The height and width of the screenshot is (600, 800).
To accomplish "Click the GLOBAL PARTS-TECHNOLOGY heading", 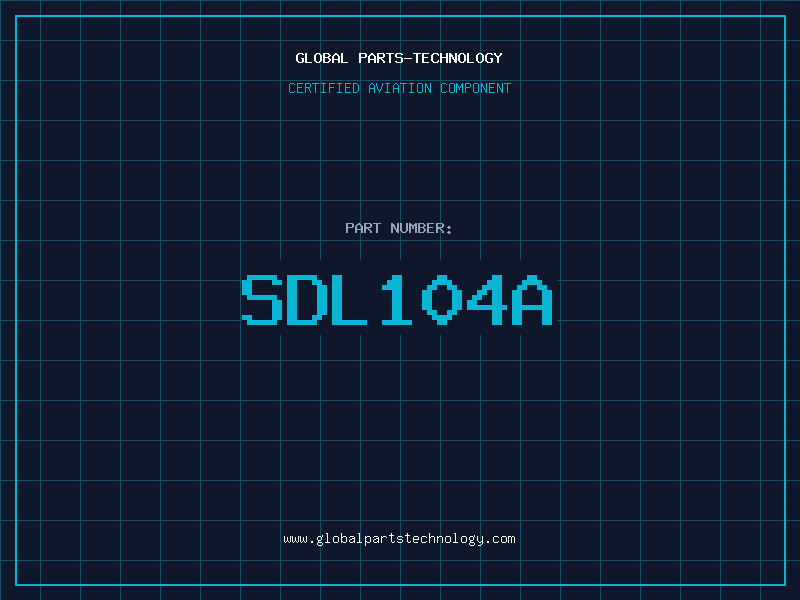I will click(x=399, y=58).
